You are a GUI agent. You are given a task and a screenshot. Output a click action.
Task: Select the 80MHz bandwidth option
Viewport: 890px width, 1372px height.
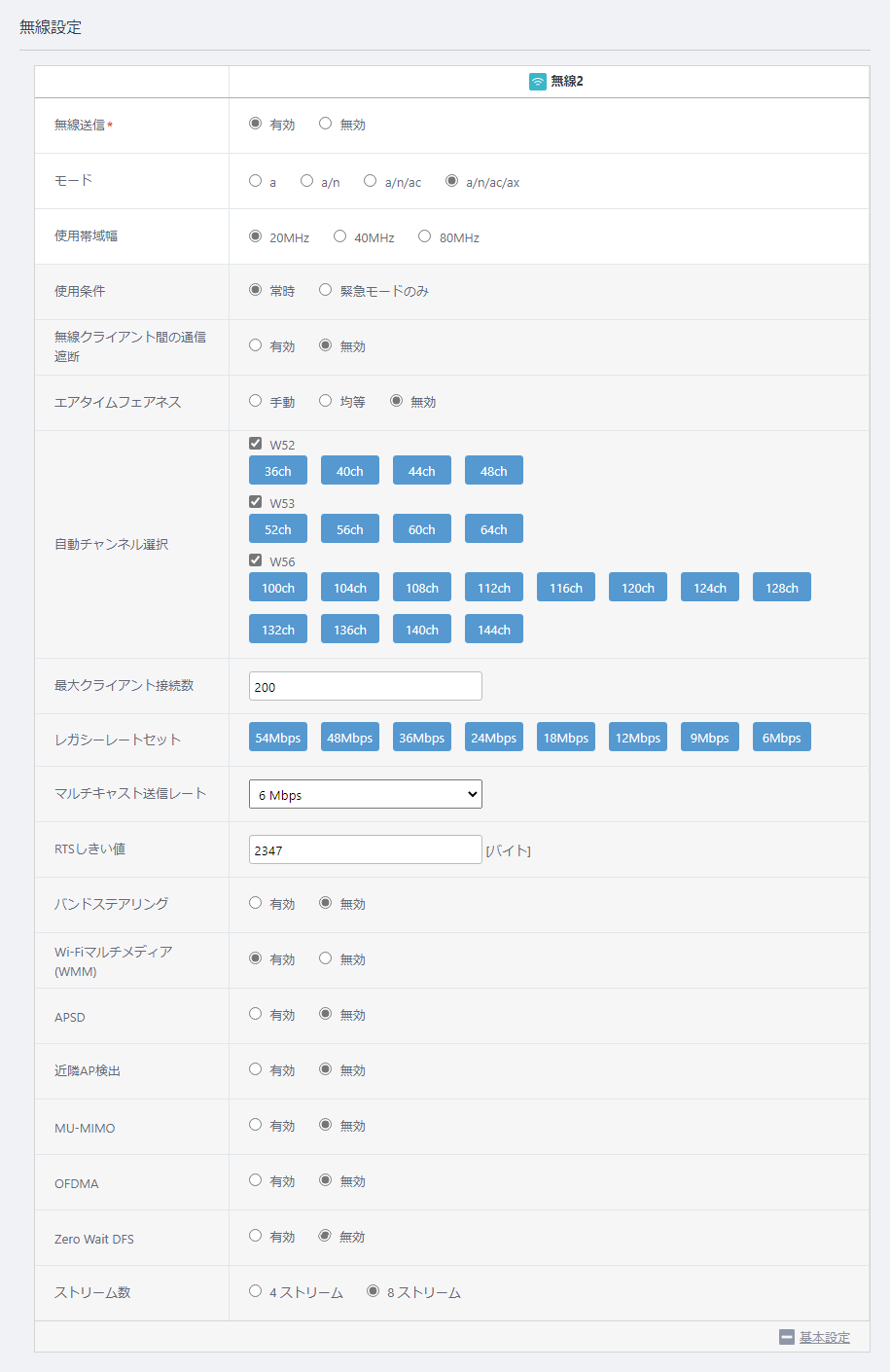tap(425, 236)
